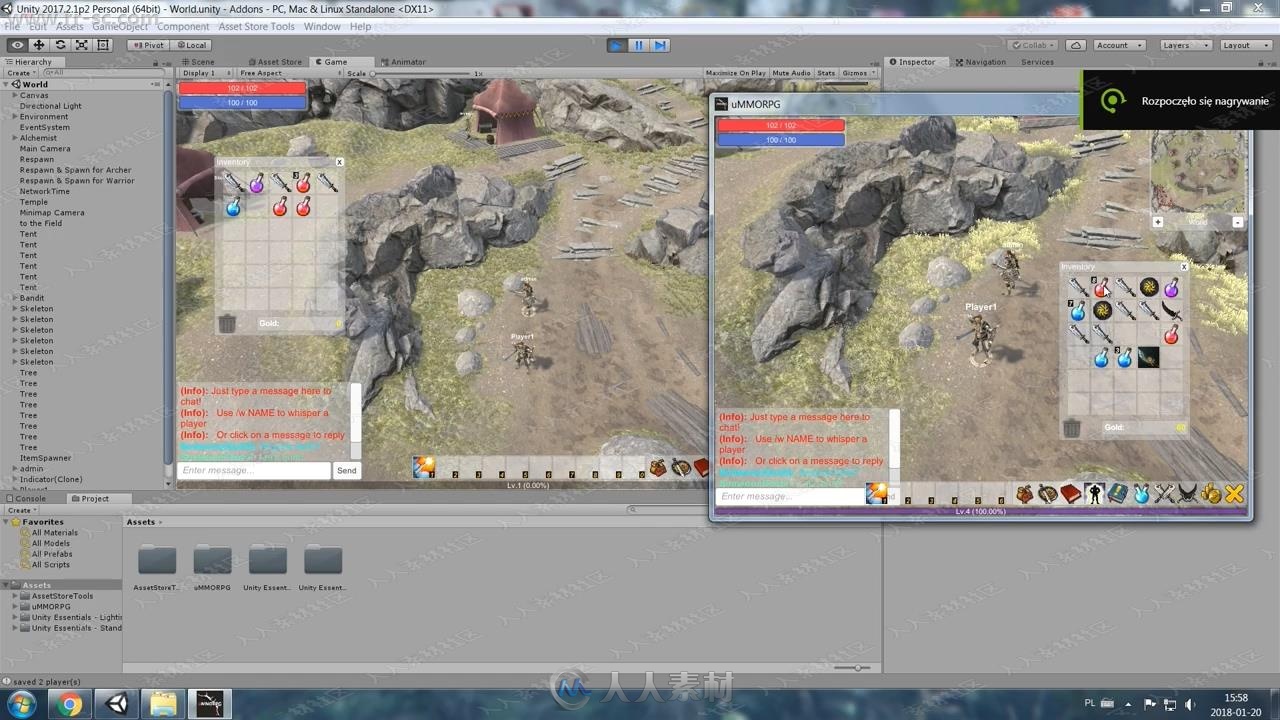Click the Step frame button
The height and width of the screenshot is (720, 1280).
click(x=660, y=45)
